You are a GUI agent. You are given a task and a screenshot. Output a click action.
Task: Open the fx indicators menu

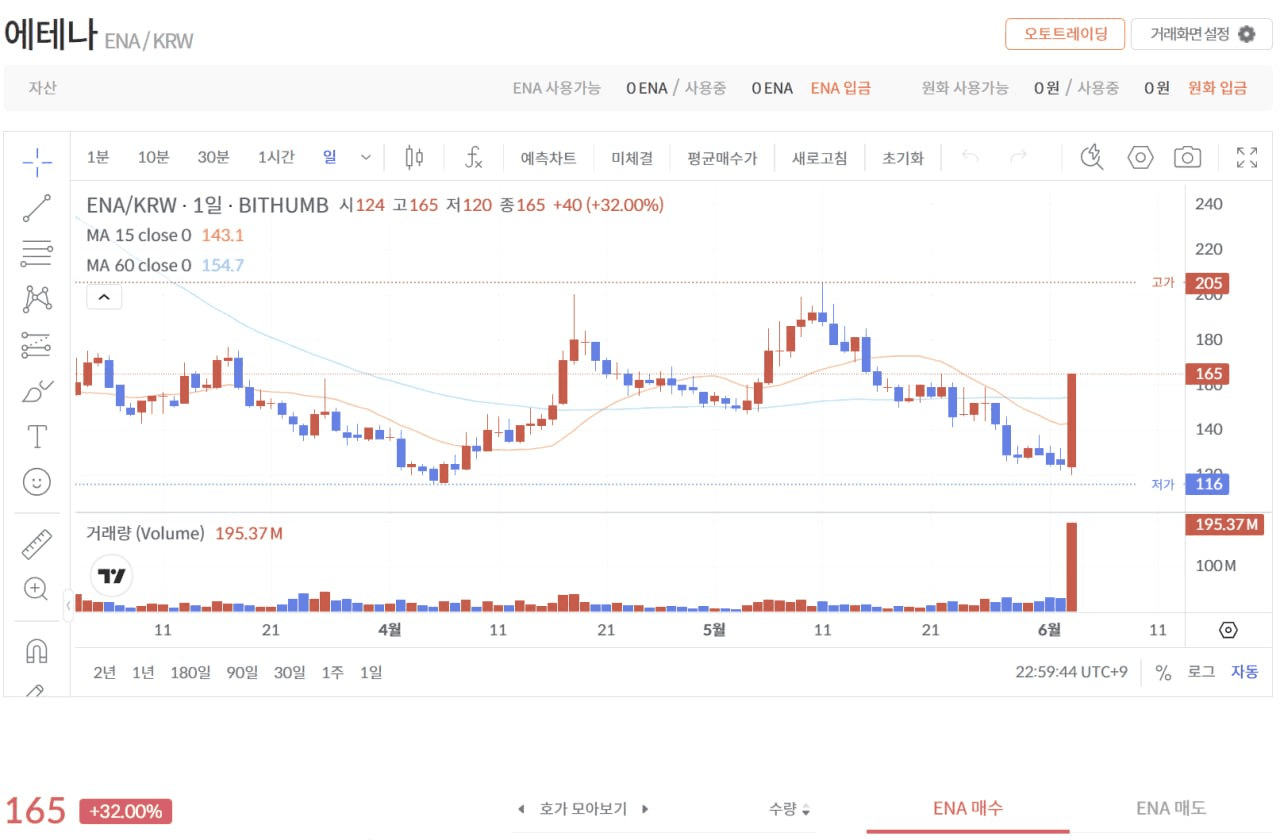click(474, 157)
